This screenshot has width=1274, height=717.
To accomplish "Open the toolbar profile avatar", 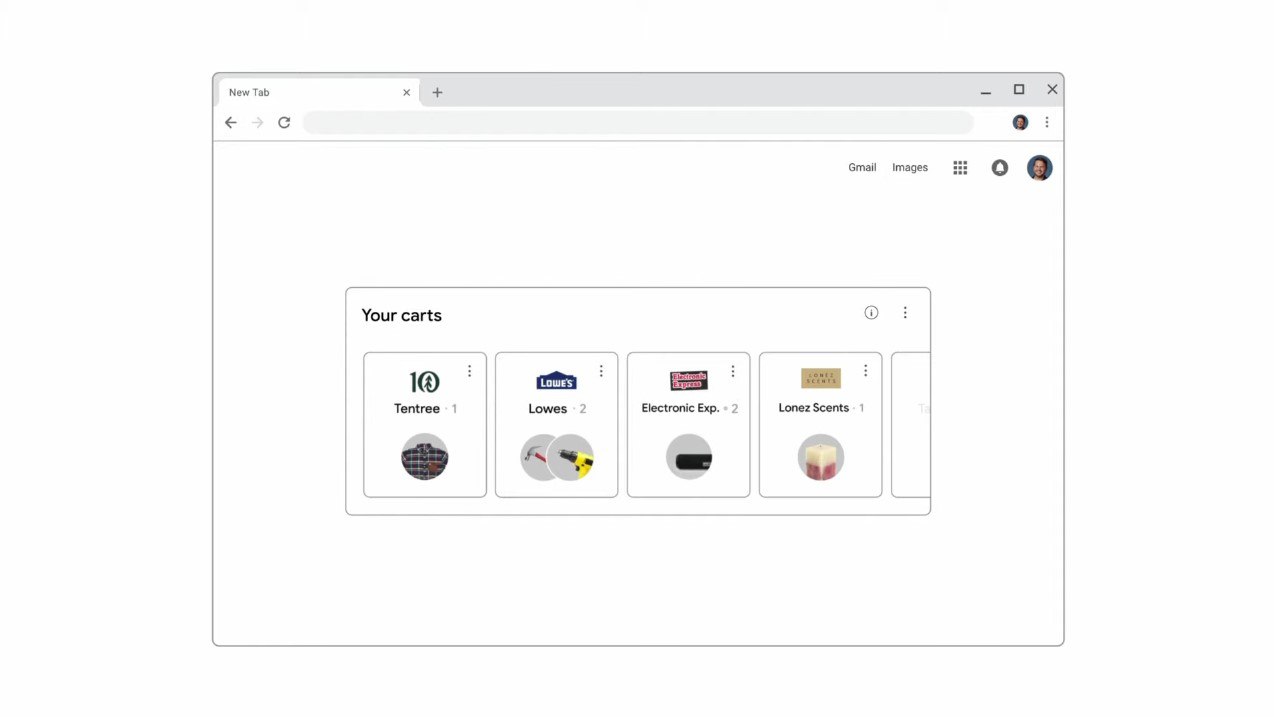I will pos(1020,122).
